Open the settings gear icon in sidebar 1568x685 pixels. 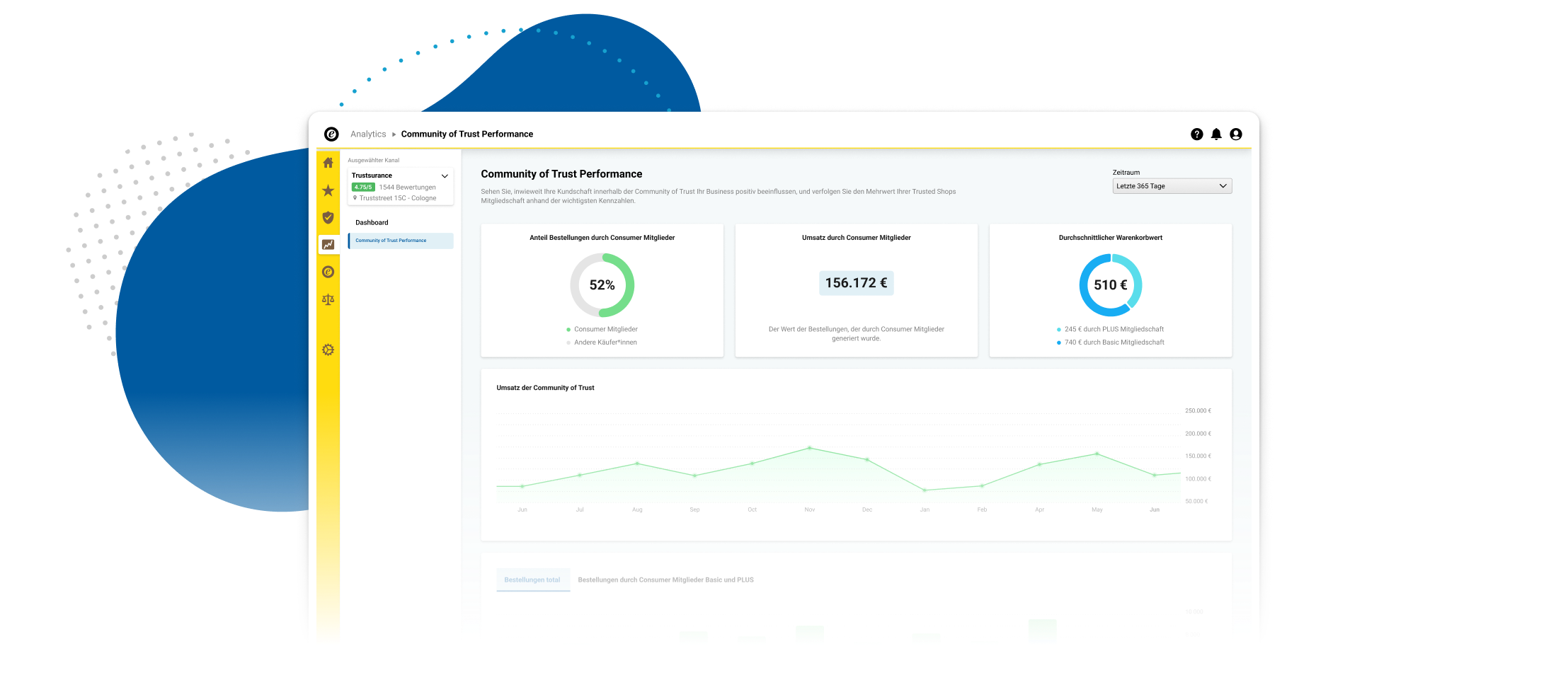coord(328,350)
